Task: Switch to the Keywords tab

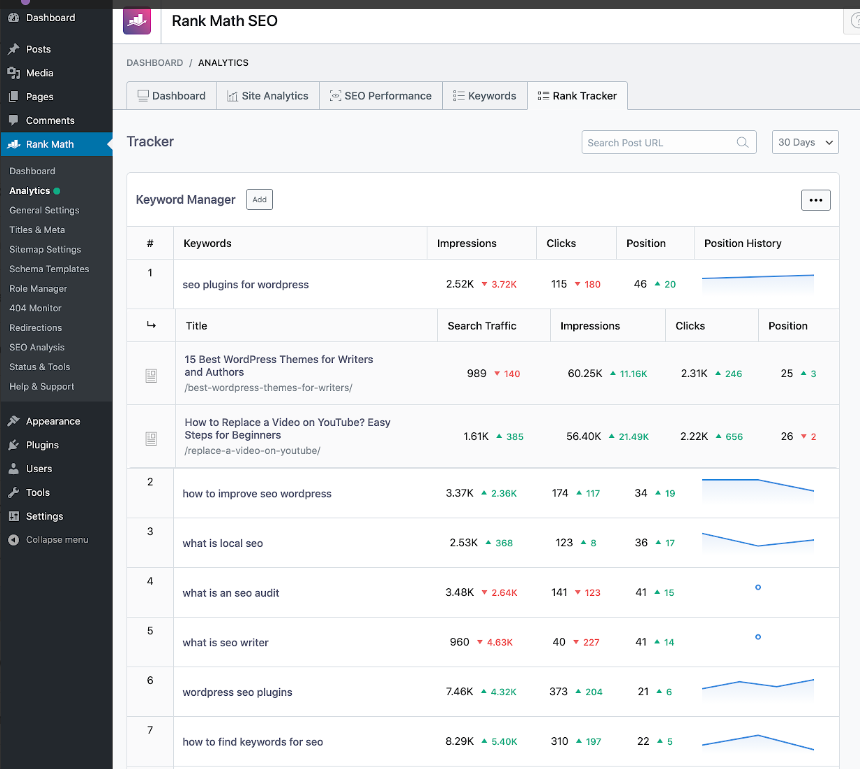Action: [485, 96]
